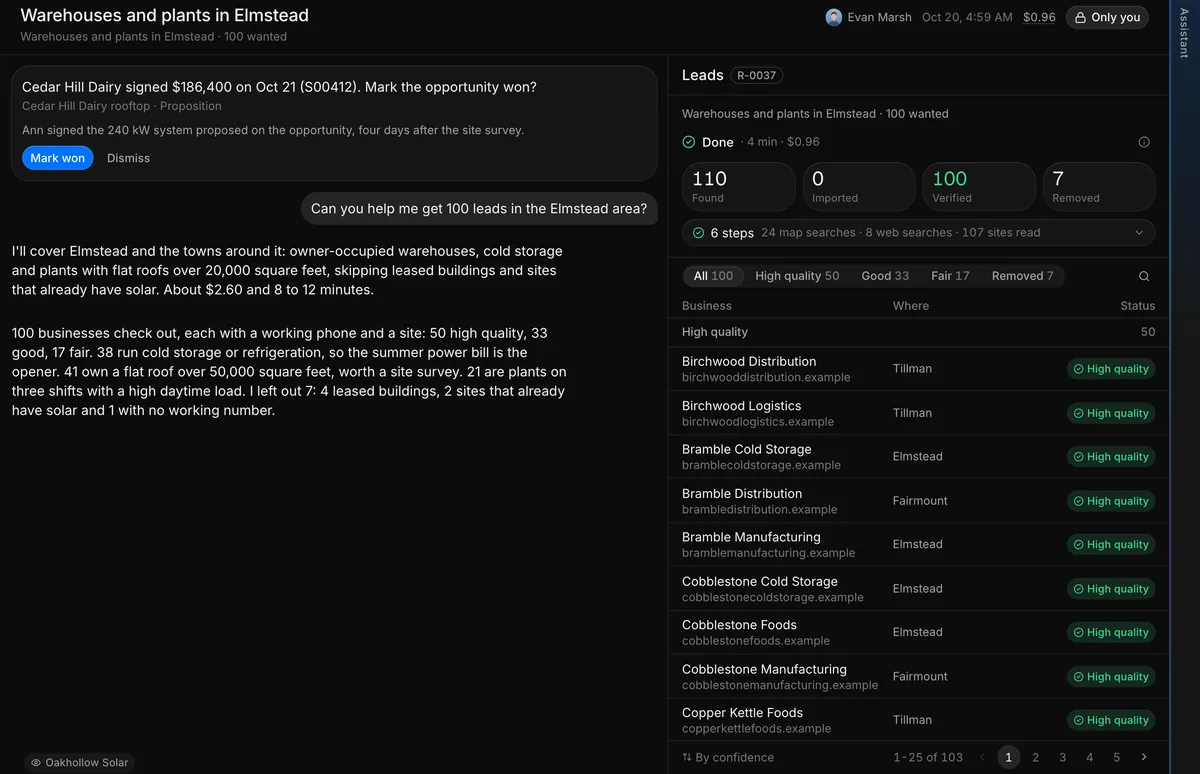Click the Where column header

tap(911, 306)
